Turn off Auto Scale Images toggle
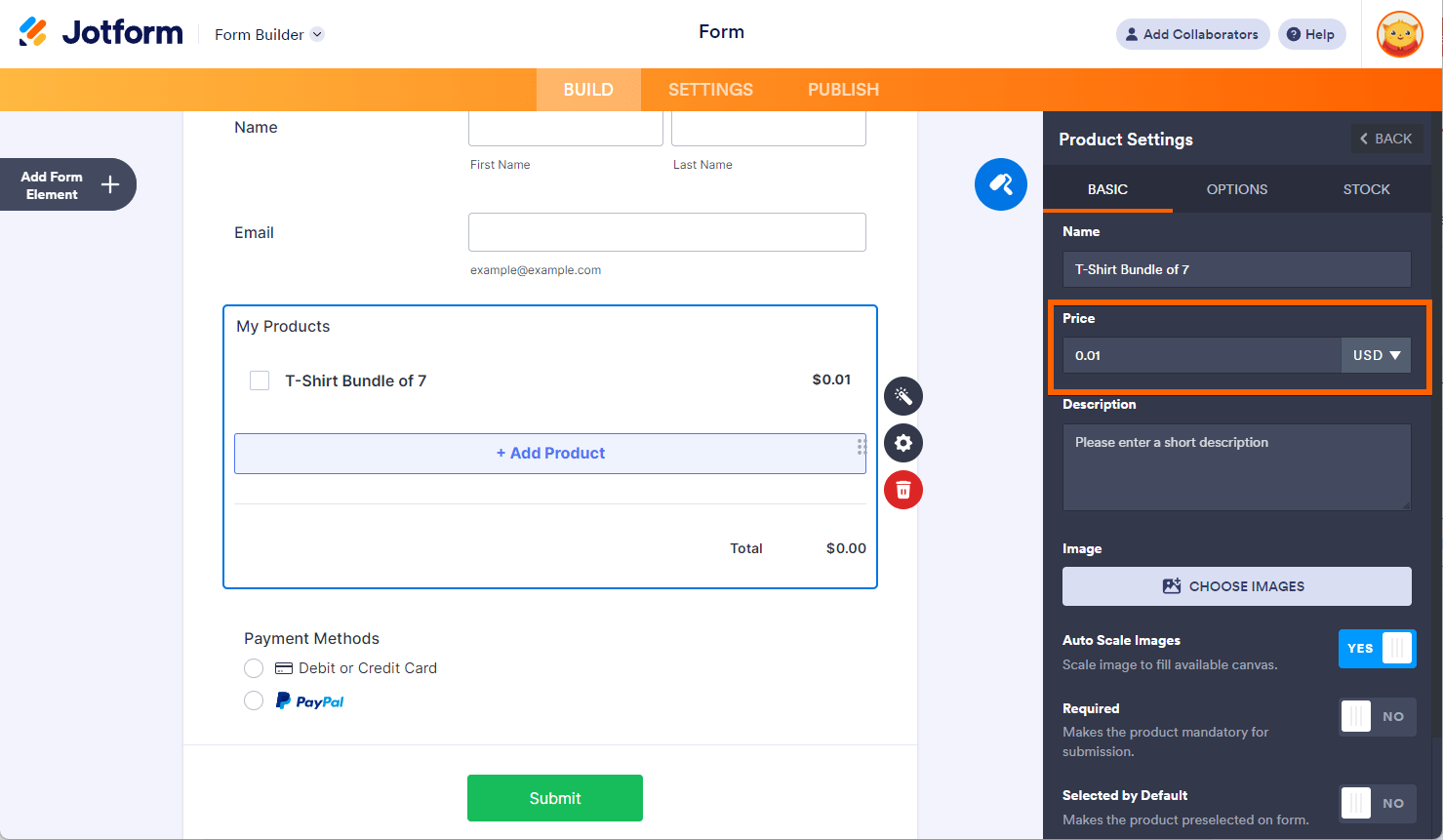The height and width of the screenshot is (840, 1443). click(x=1377, y=649)
